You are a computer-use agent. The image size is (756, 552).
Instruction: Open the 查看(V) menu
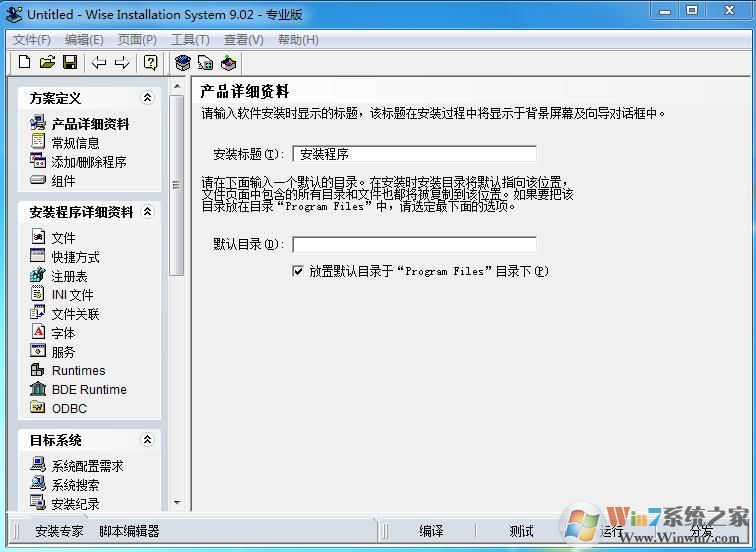click(x=243, y=40)
